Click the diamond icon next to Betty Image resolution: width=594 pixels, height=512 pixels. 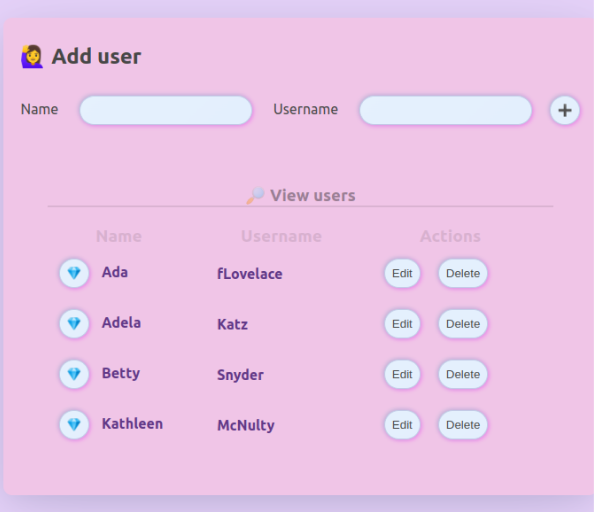74,374
